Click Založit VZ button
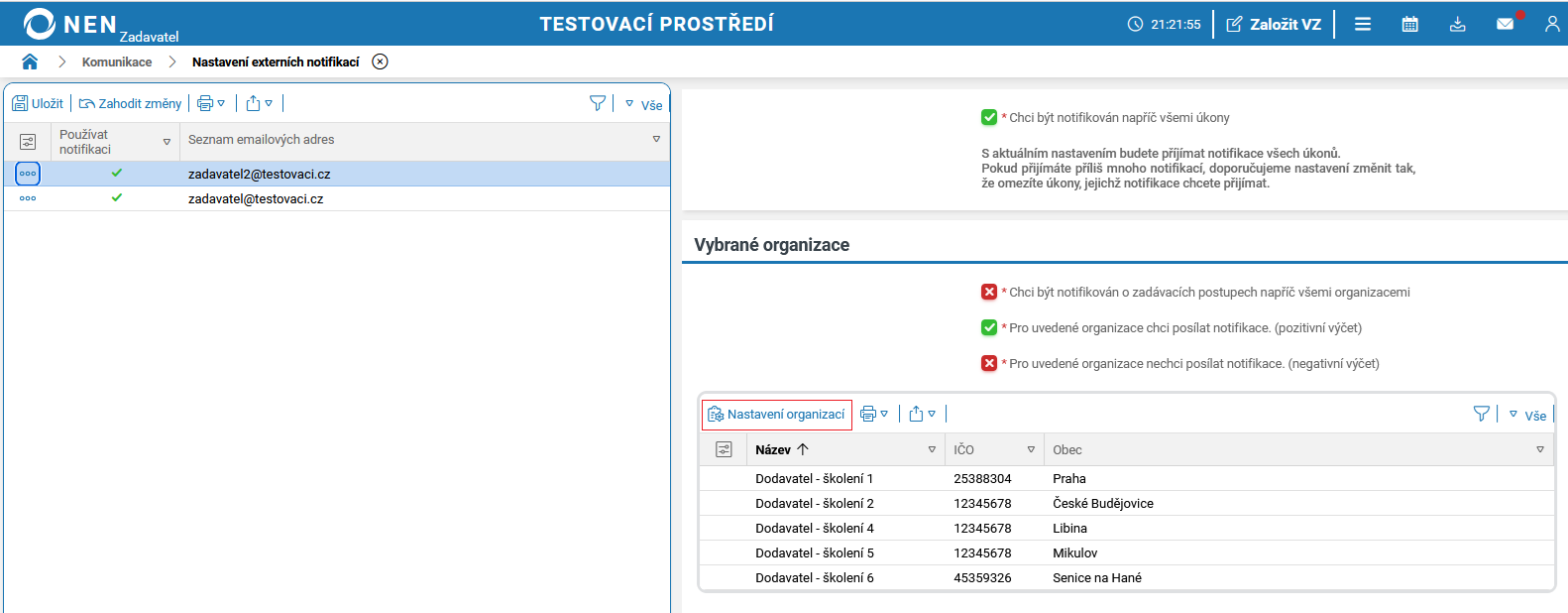Screen dimensions: 1568x613 point(1274,24)
